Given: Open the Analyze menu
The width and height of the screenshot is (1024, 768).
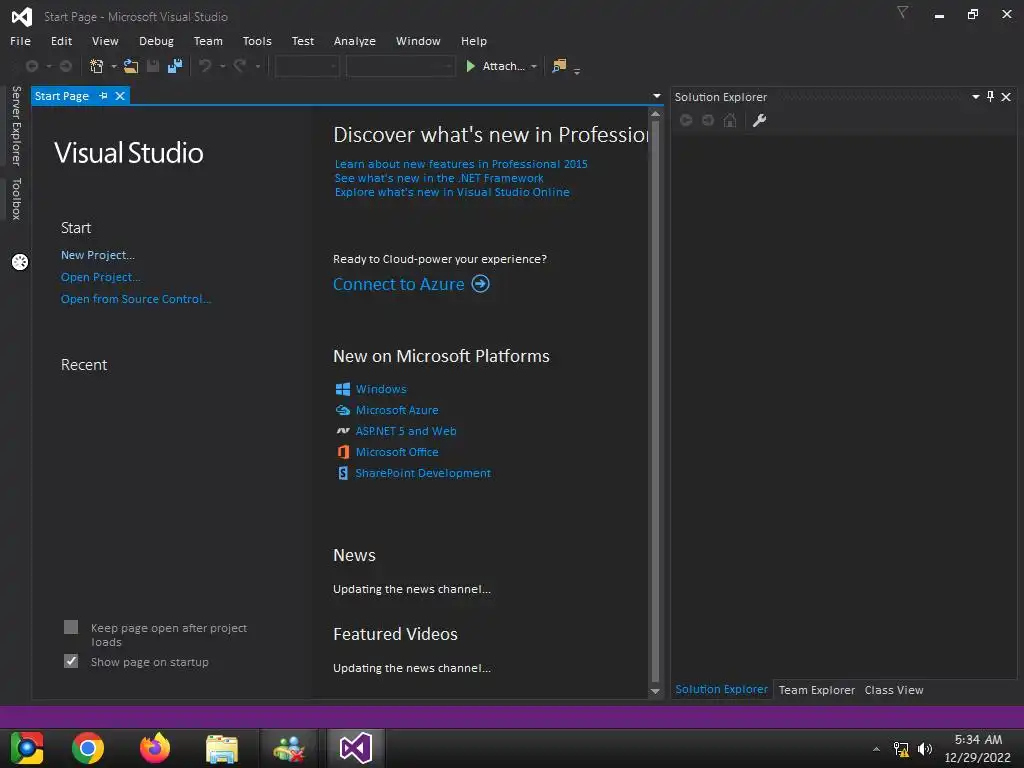Looking at the screenshot, I should pyautogui.click(x=355, y=41).
